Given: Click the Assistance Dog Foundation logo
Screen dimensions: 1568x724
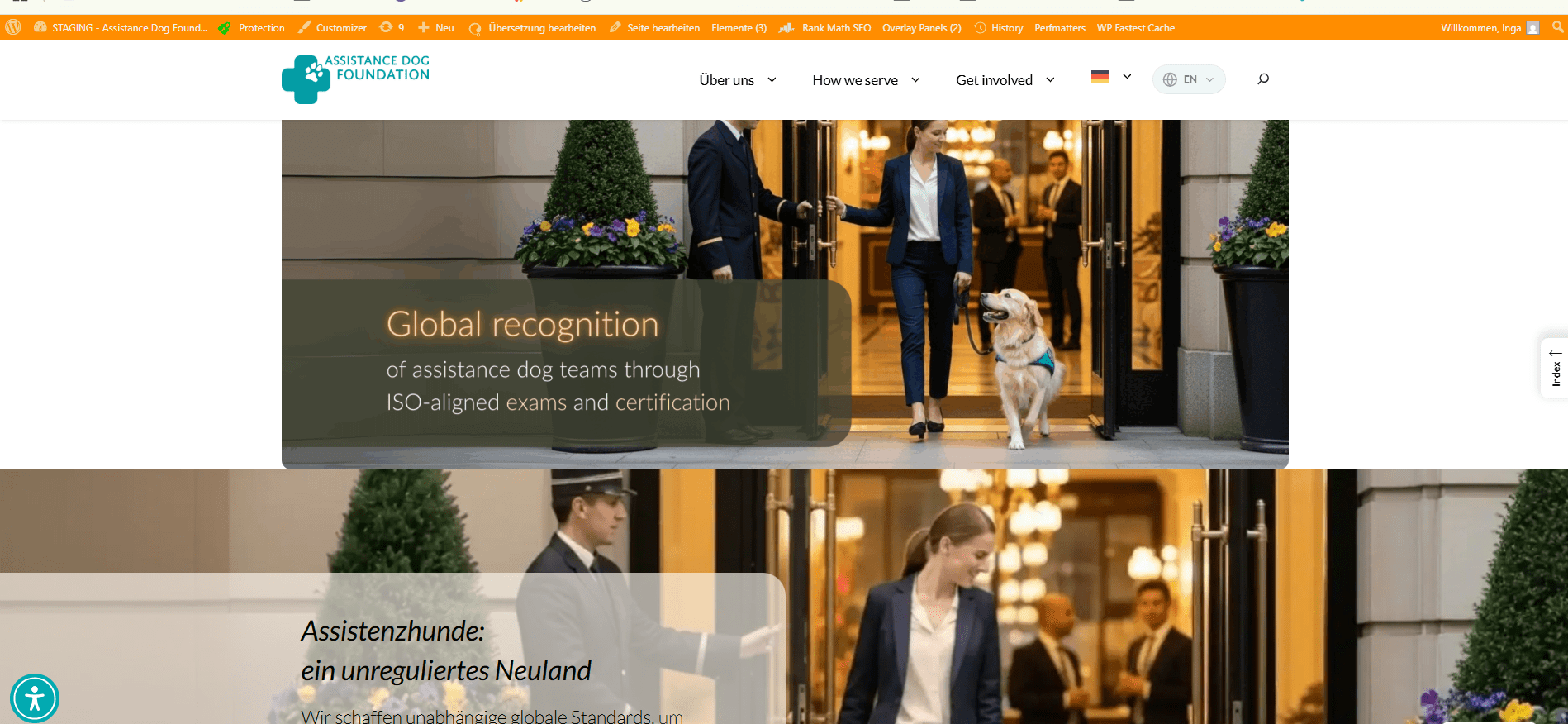Looking at the screenshot, I should pos(356,79).
